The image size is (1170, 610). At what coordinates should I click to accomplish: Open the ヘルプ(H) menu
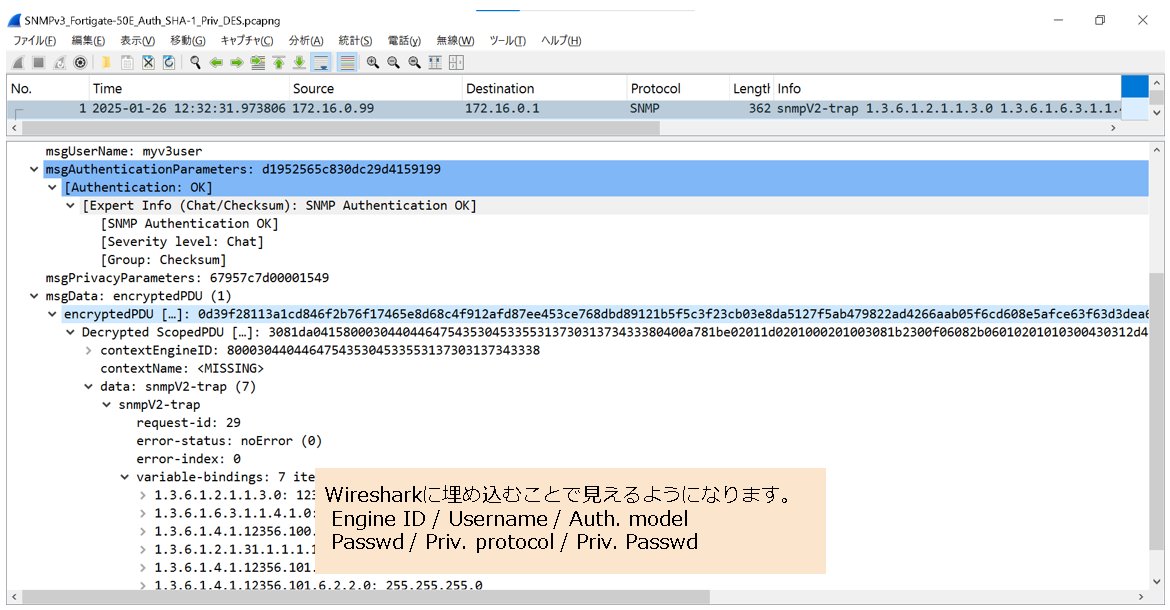[x=561, y=41]
